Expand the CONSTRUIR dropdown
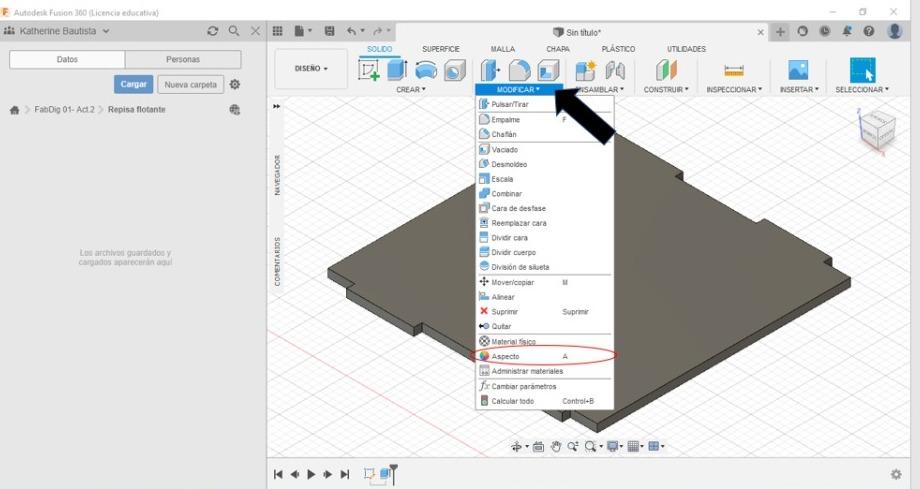The image size is (920, 489). pos(666,90)
